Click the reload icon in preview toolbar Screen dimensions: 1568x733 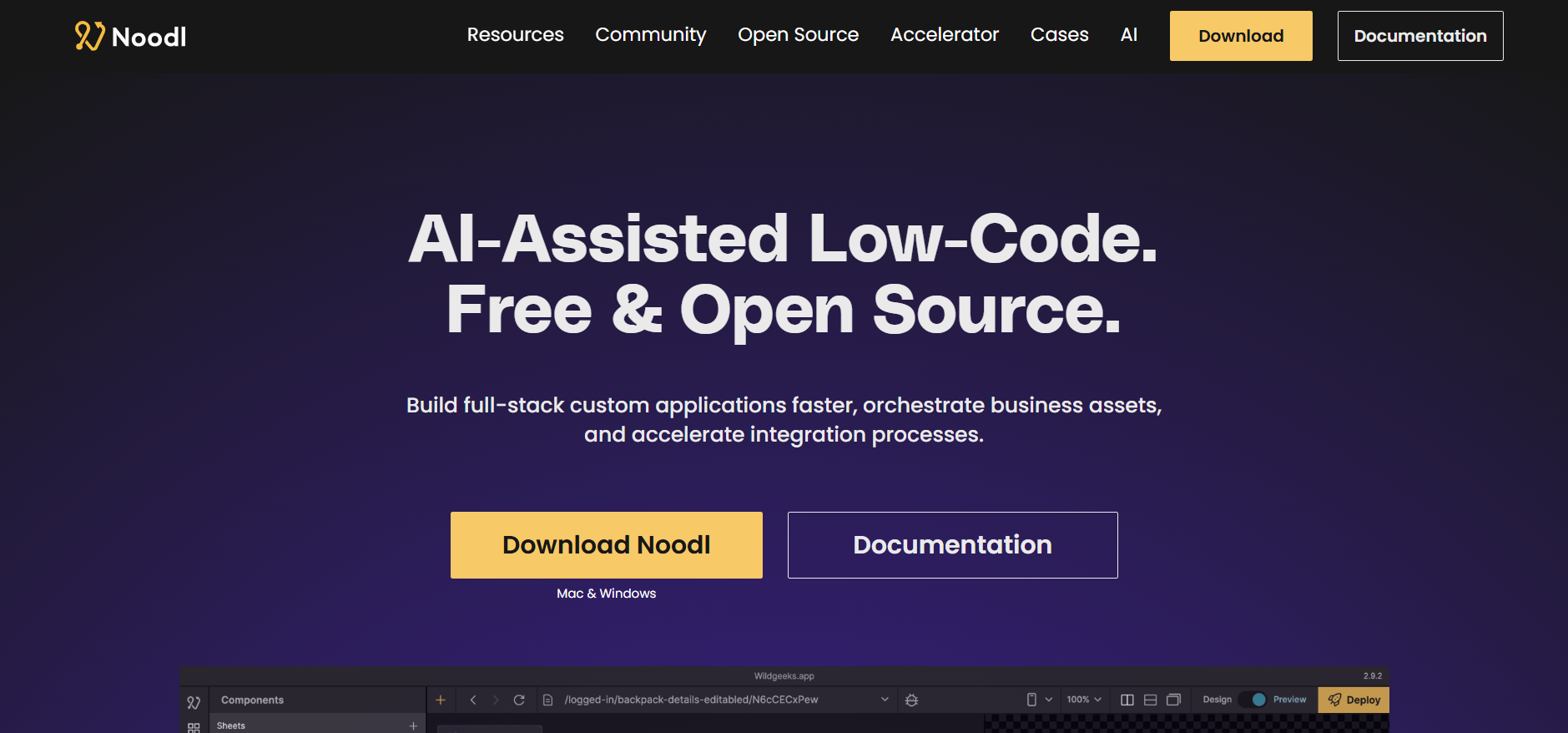pos(519,700)
